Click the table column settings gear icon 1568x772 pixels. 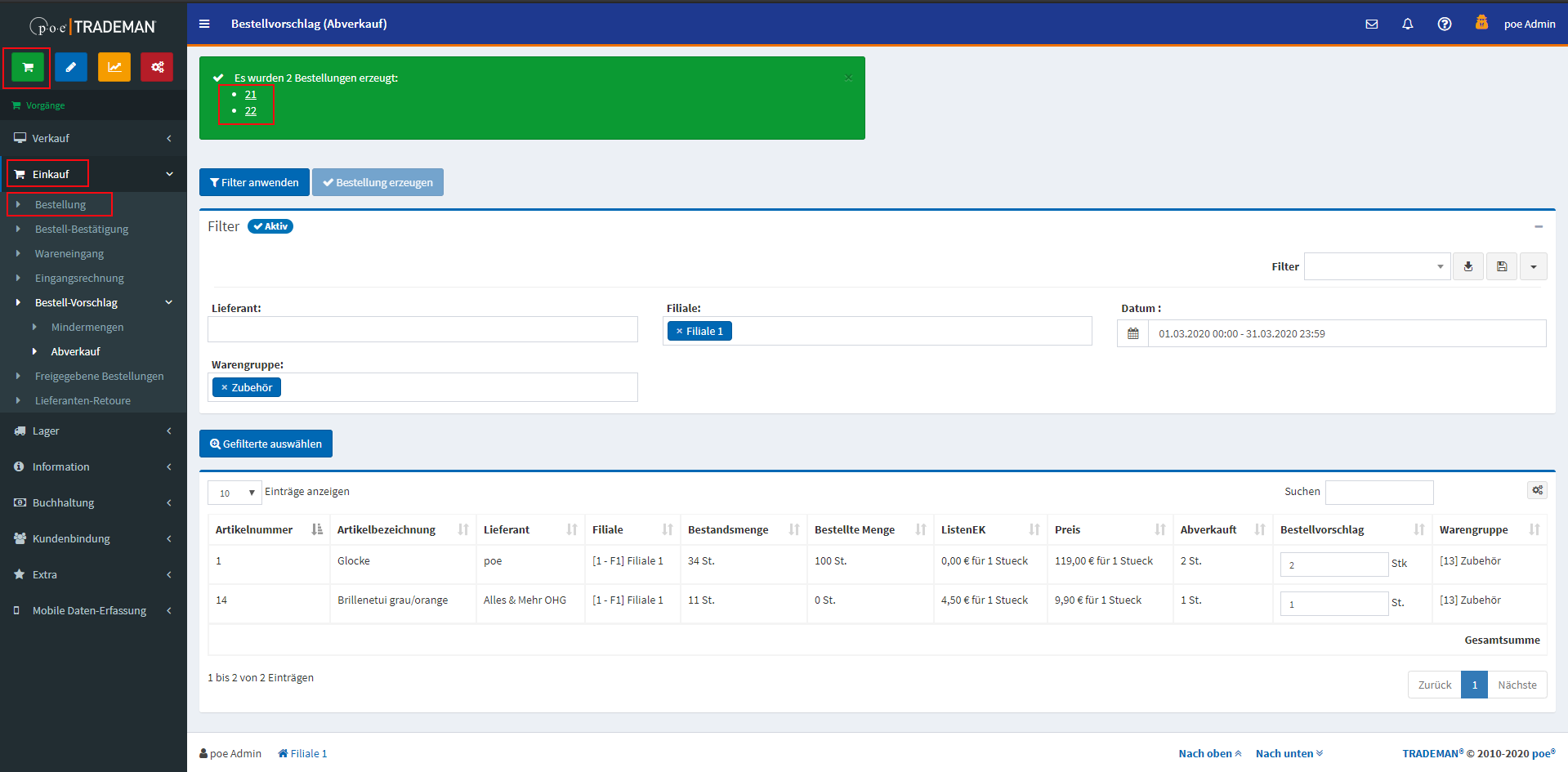(1537, 490)
